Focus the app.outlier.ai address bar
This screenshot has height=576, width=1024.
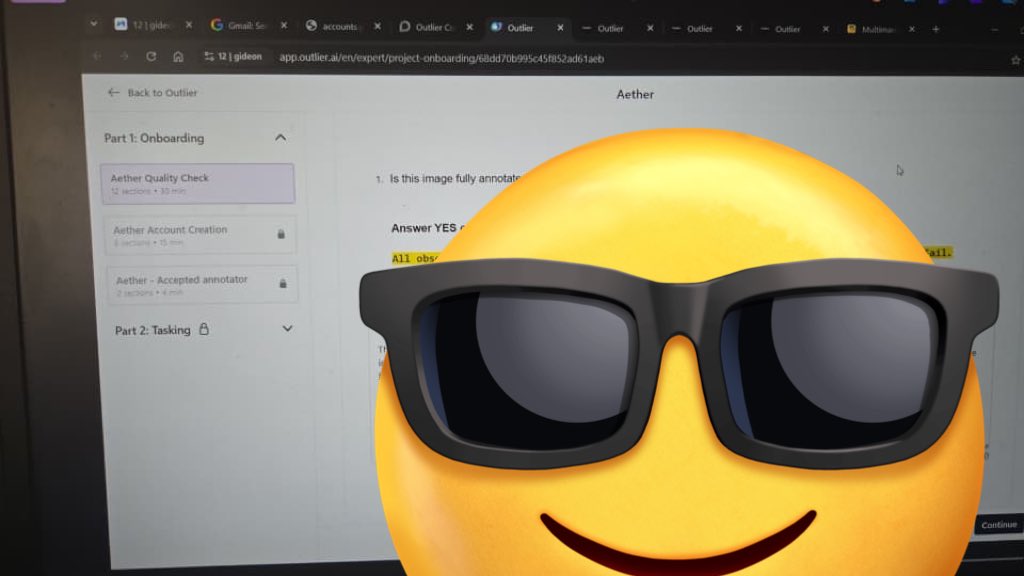(441, 59)
